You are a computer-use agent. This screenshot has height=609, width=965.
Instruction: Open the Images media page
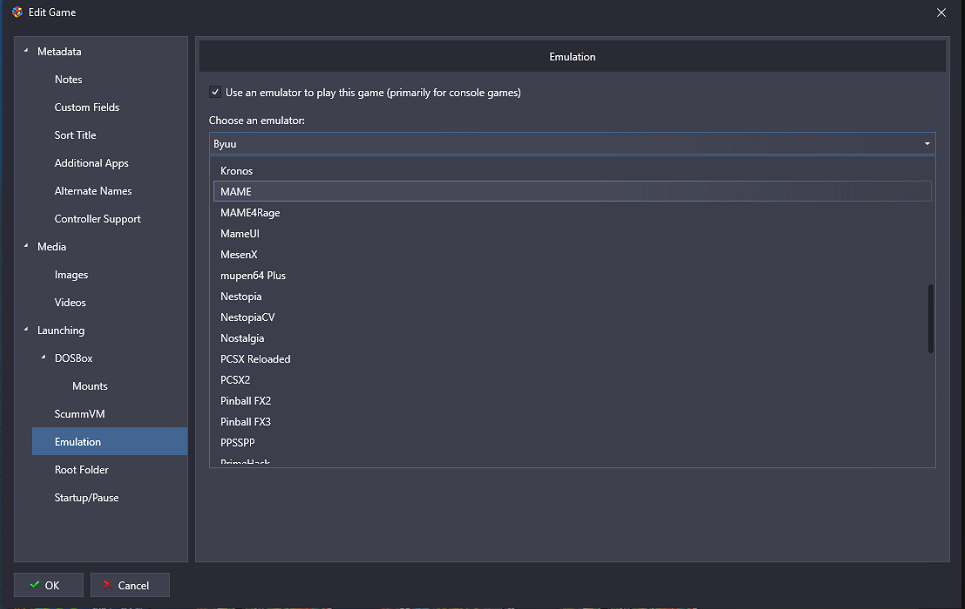click(71, 275)
